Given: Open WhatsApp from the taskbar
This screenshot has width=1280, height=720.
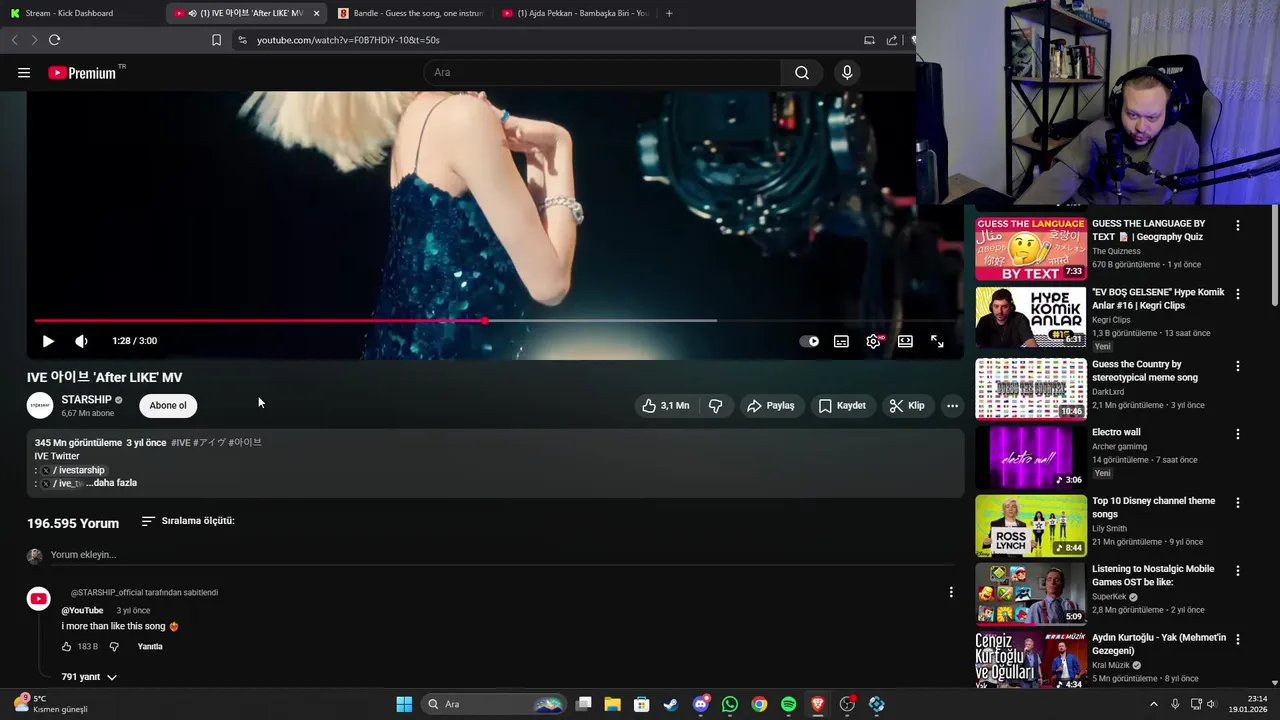Looking at the screenshot, I should point(730,704).
